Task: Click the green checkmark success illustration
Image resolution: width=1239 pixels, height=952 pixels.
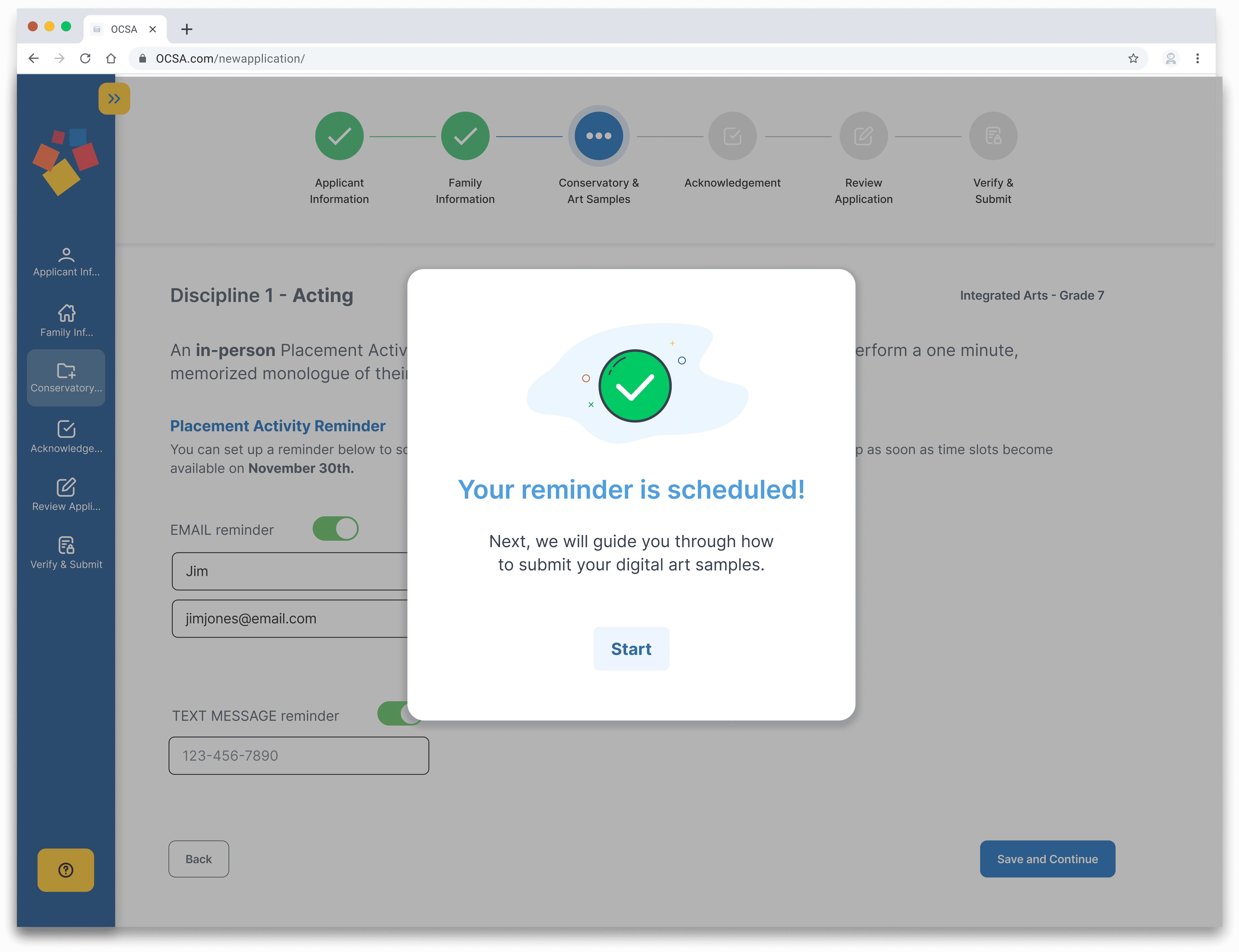Action: click(x=635, y=386)
